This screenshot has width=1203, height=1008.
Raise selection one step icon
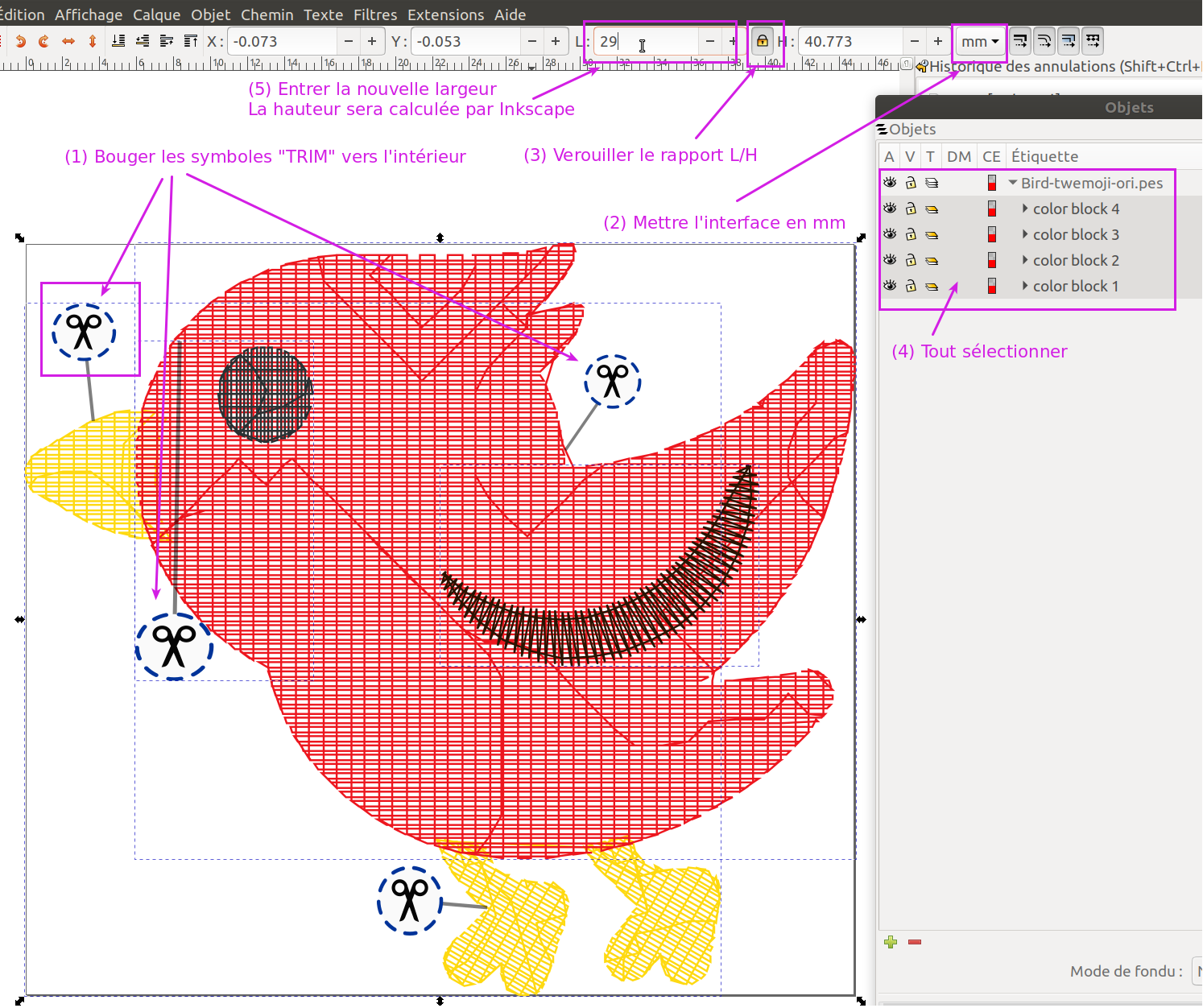(167, 41)
